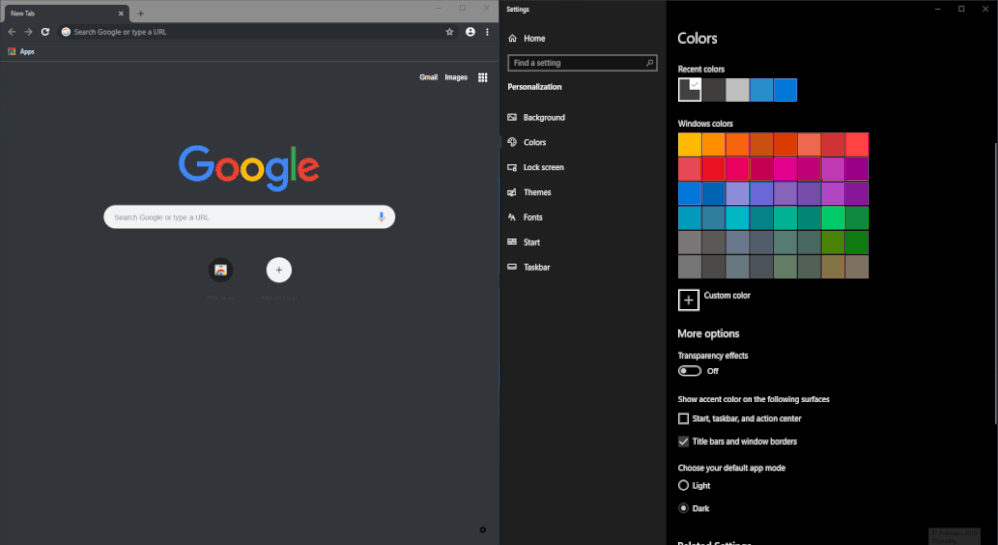
Task: Maximize the Settings window
Action: coord(961,9)
